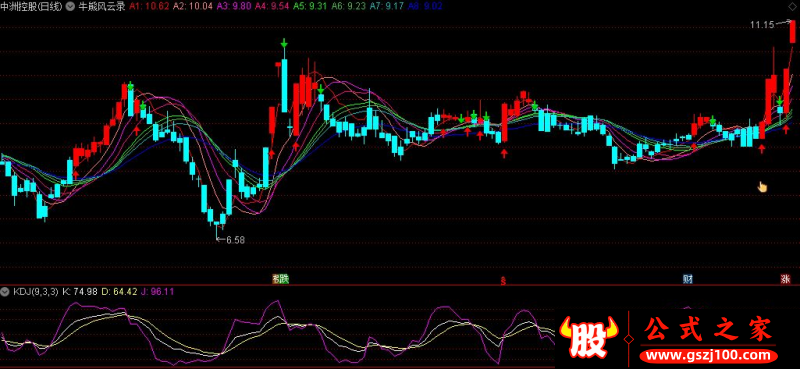Click the blue 财 financial report marker
The height and width of the screenshot is (369, 800).
point(688,279)
